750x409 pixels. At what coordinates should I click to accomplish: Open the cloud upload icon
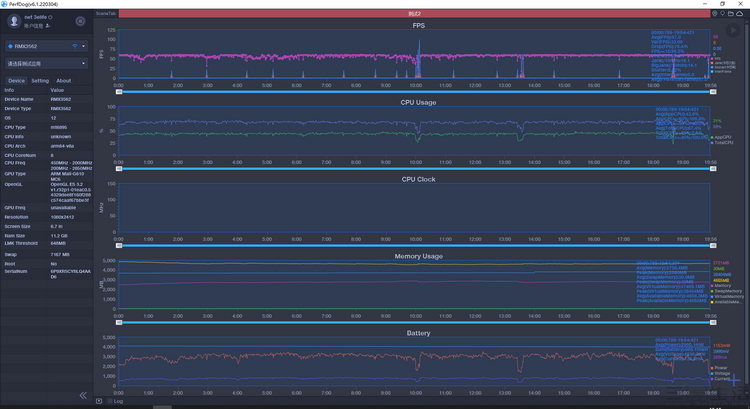pyautogui.click(x=739, y=13)
